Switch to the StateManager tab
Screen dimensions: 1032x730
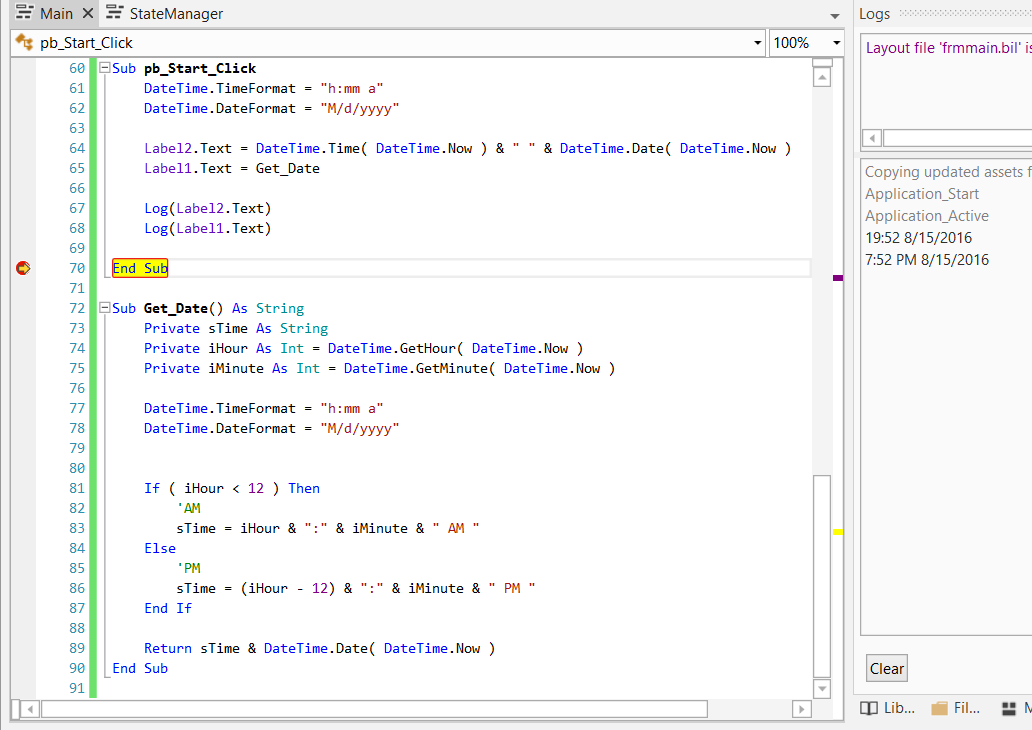pyautogui.click(x=176, y=14)
